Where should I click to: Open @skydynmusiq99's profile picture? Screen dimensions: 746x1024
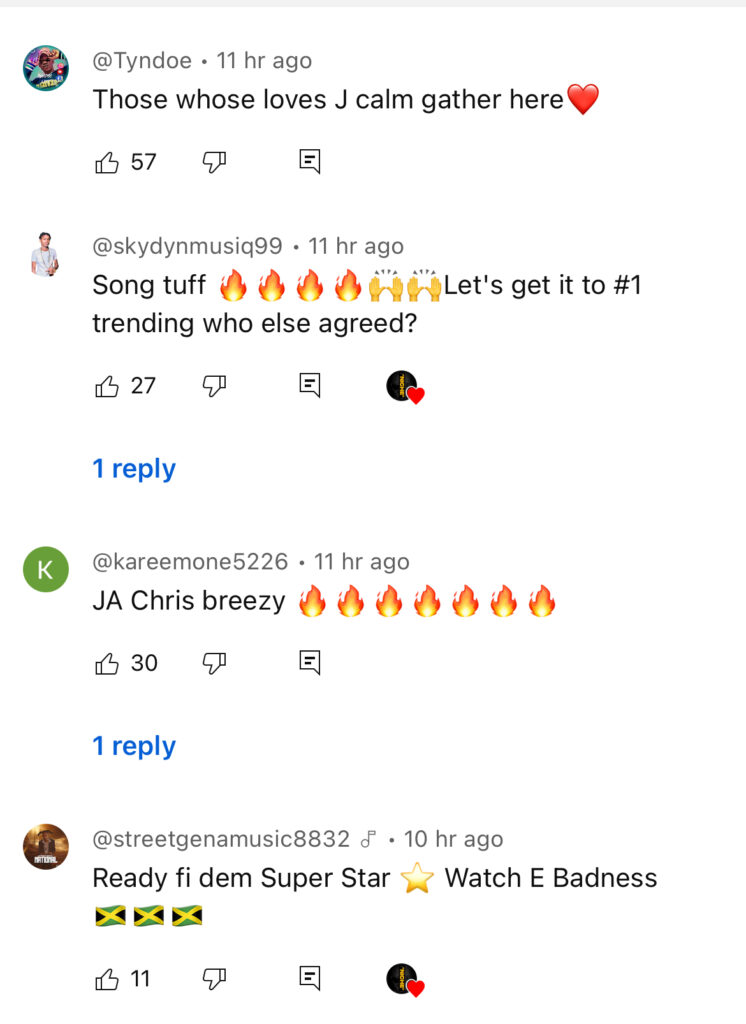pyautogui.click(x=45, y=254)
